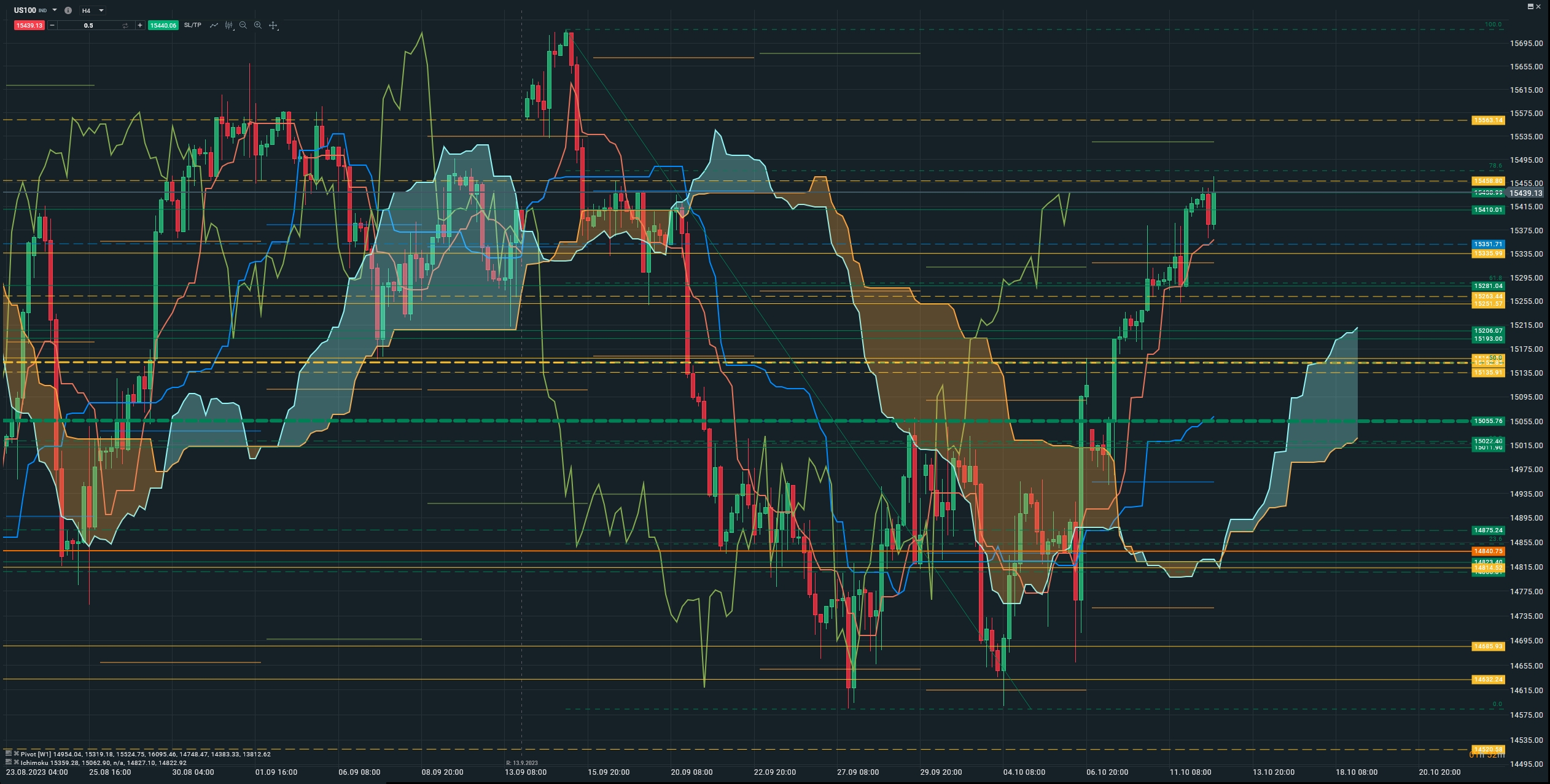The image size is (1550, 784).
Task: Zoom in the chart with magnifier plus
Action: click(258, 25)
